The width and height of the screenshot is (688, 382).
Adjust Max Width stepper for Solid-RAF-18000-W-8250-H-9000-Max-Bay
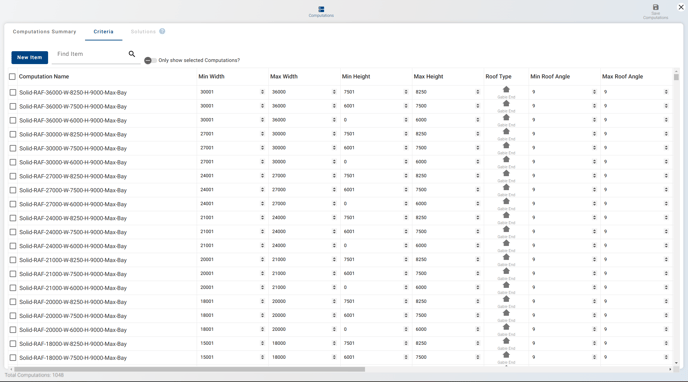click(x=334, y=343)
